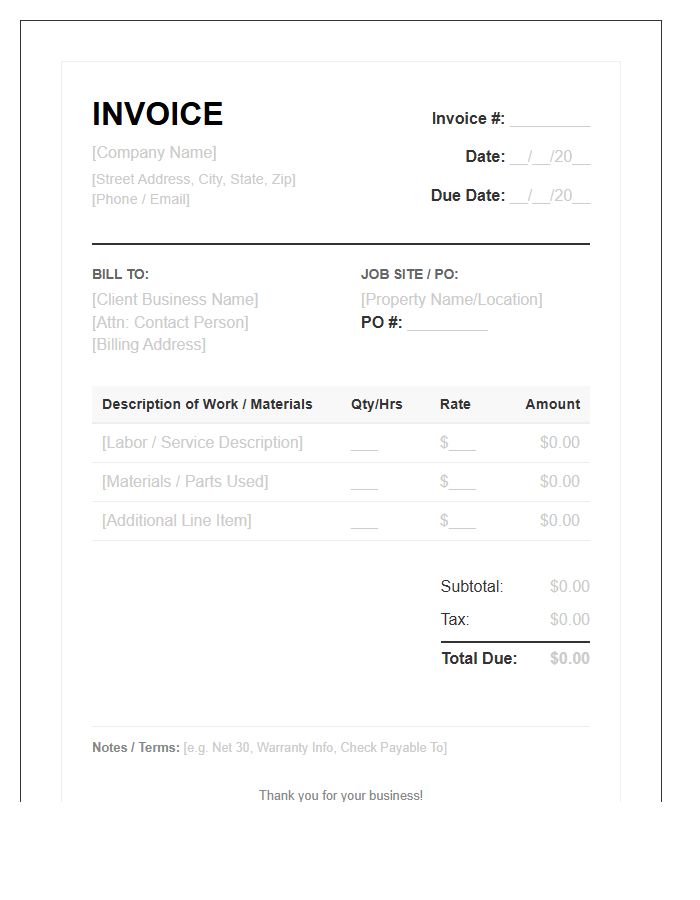The image size is (700, 900).
Task: Click the Total Due $0.00 value
Action: coord(570,658)
